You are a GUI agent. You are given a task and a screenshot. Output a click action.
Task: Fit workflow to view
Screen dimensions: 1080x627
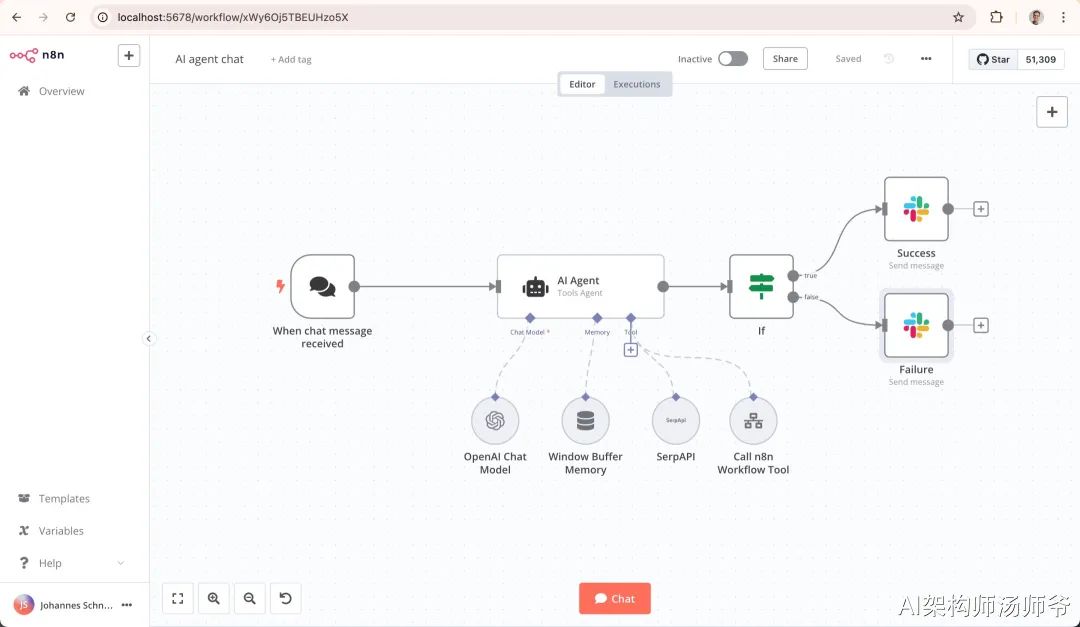pos(178,598)
